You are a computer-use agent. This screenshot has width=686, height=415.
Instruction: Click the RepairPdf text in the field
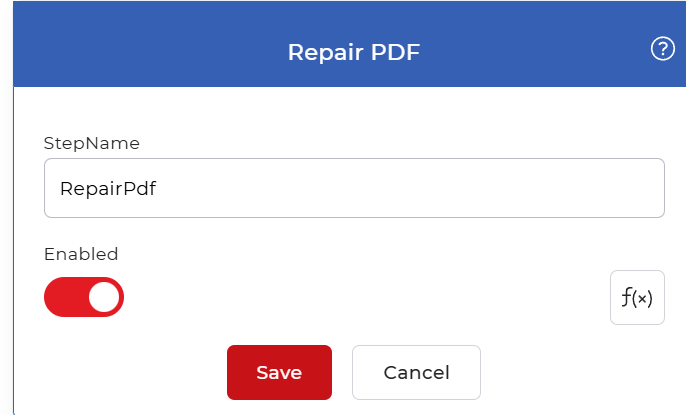(x=108, y=189)
